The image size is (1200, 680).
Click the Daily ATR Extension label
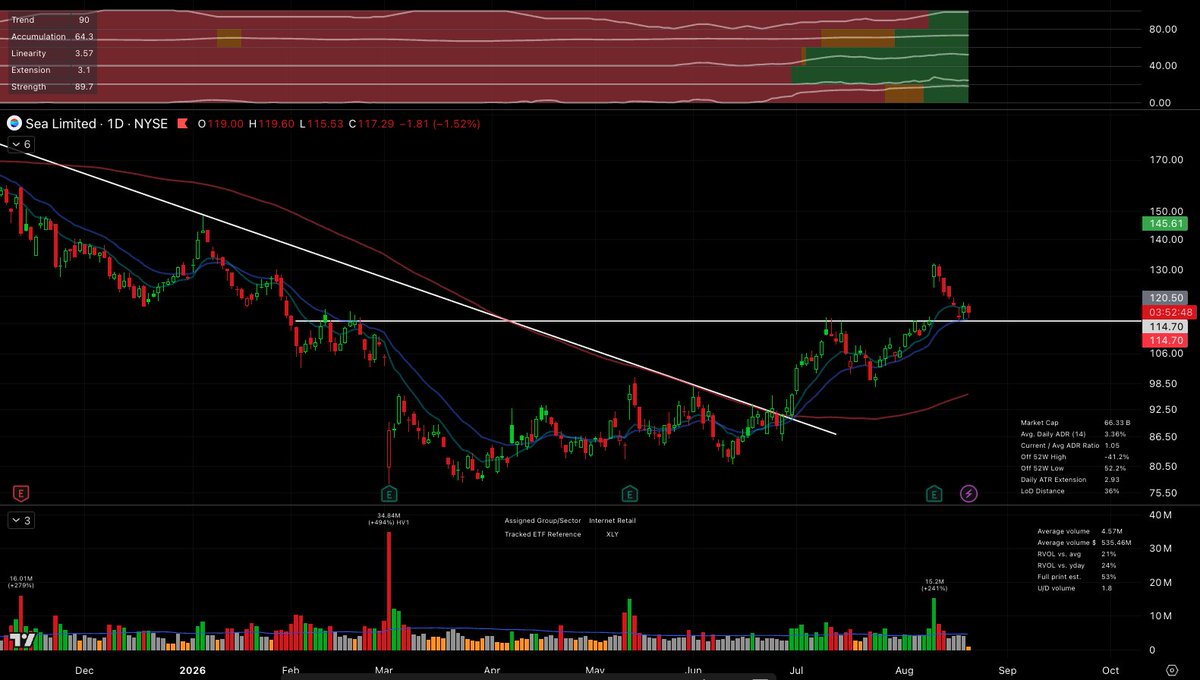click(1052, 479)
